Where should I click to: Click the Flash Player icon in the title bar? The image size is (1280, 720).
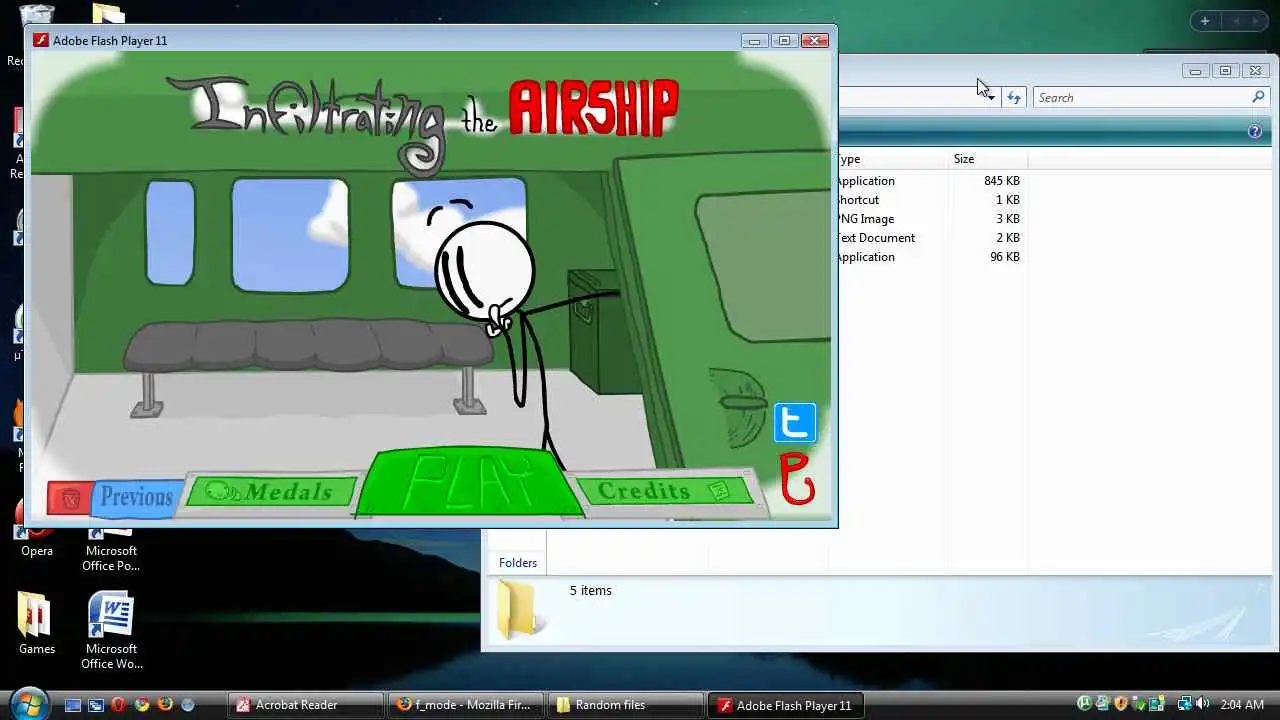41,40
